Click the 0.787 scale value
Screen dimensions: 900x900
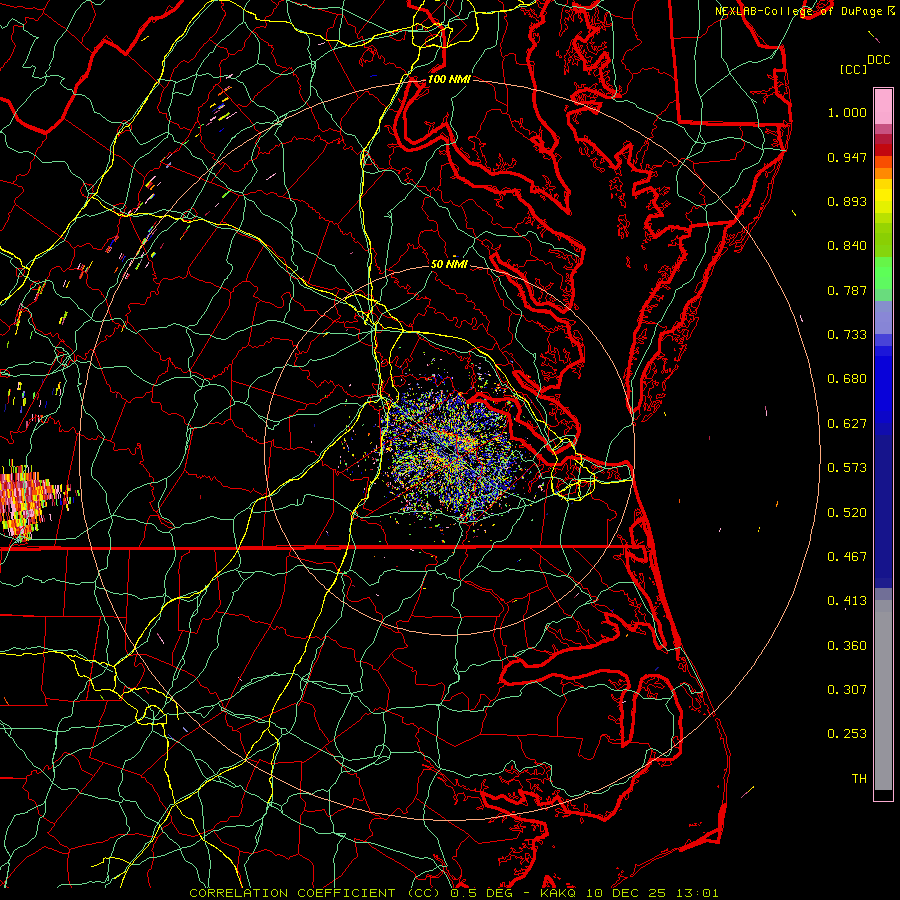click(x=847, y=290)
